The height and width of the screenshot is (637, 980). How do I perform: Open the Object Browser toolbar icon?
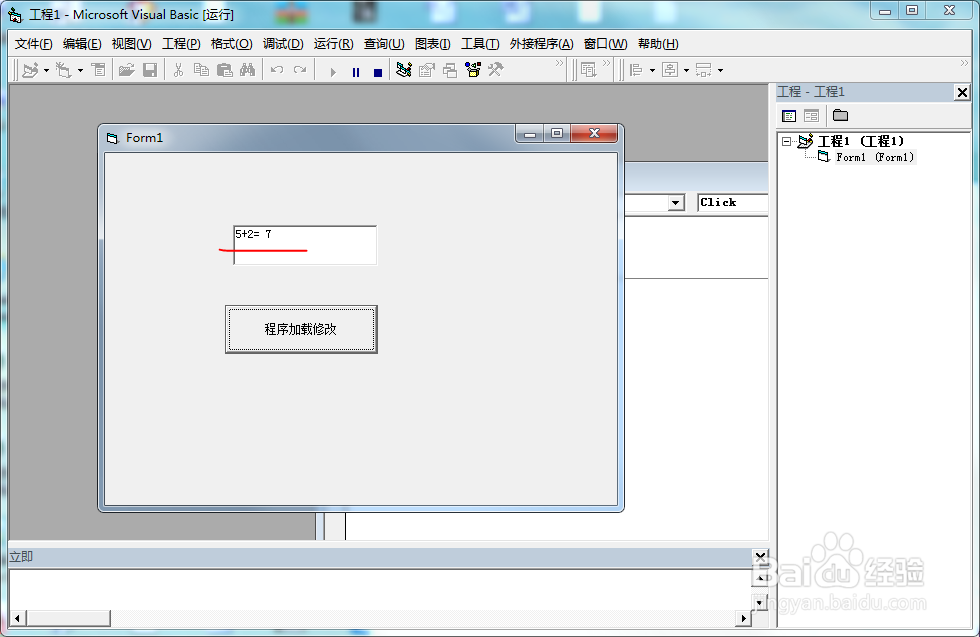pos(473,70)
